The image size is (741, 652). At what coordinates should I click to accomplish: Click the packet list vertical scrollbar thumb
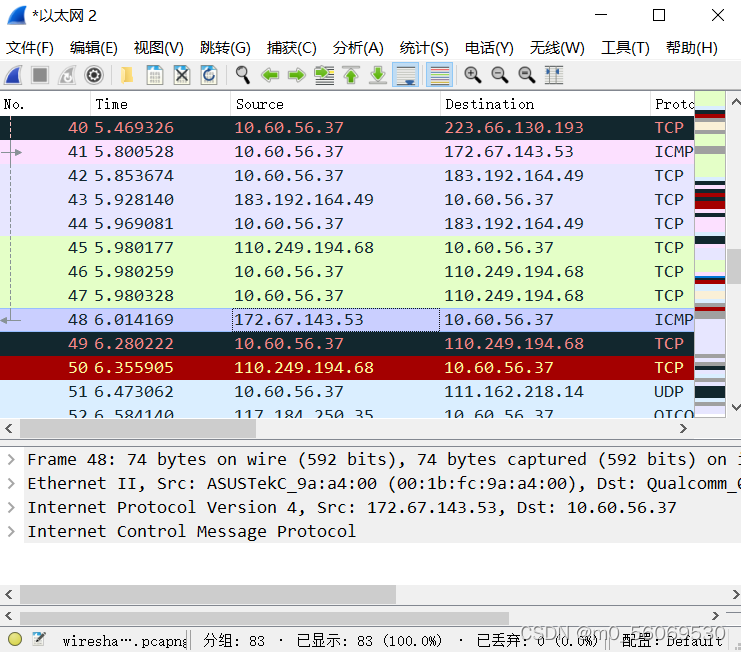[734, 266]
